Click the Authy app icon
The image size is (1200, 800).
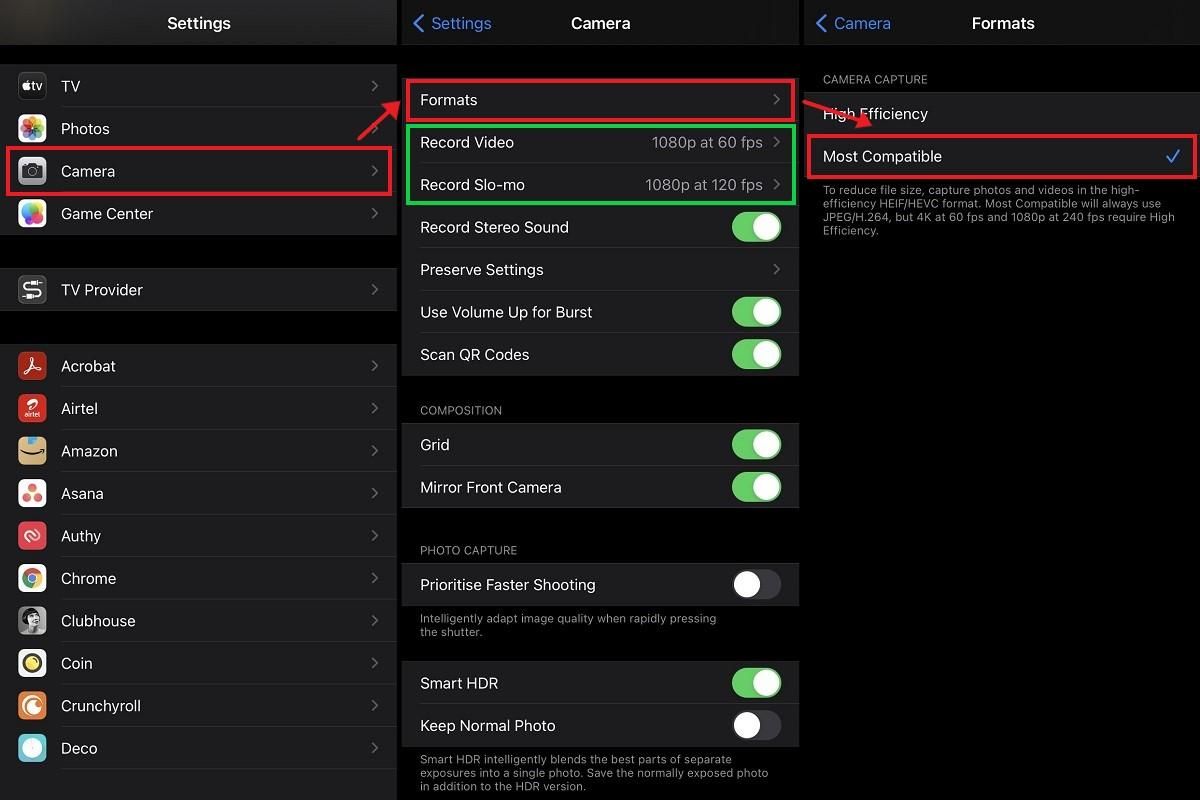pyautogui.click(x=32, y=536)
